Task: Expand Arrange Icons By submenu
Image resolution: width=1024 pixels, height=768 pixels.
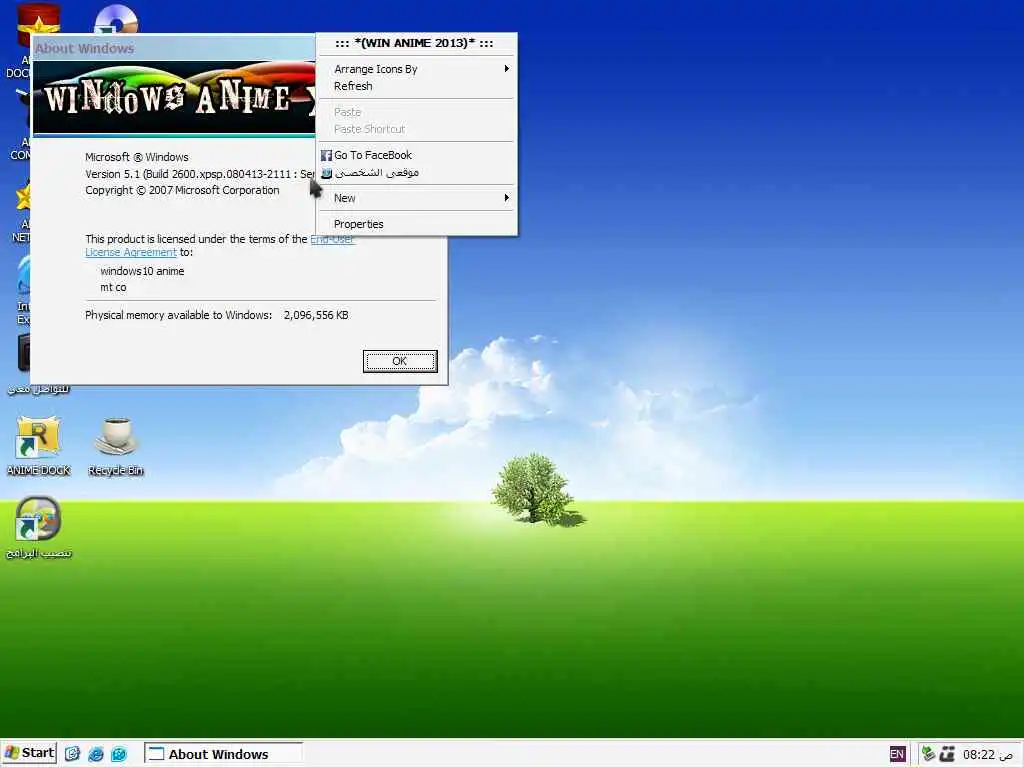Action: pyautogui.click(x=417, y=69)
